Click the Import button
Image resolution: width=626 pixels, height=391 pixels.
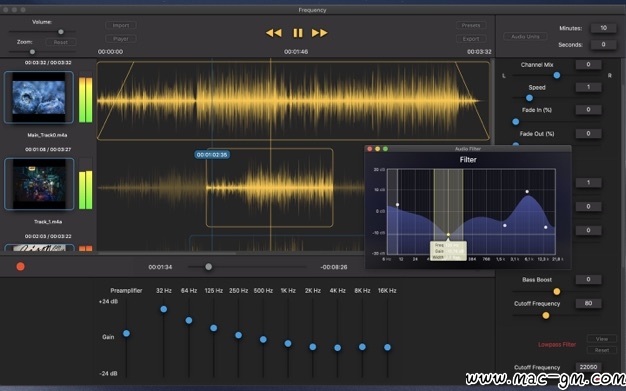[x=121, y=26]
